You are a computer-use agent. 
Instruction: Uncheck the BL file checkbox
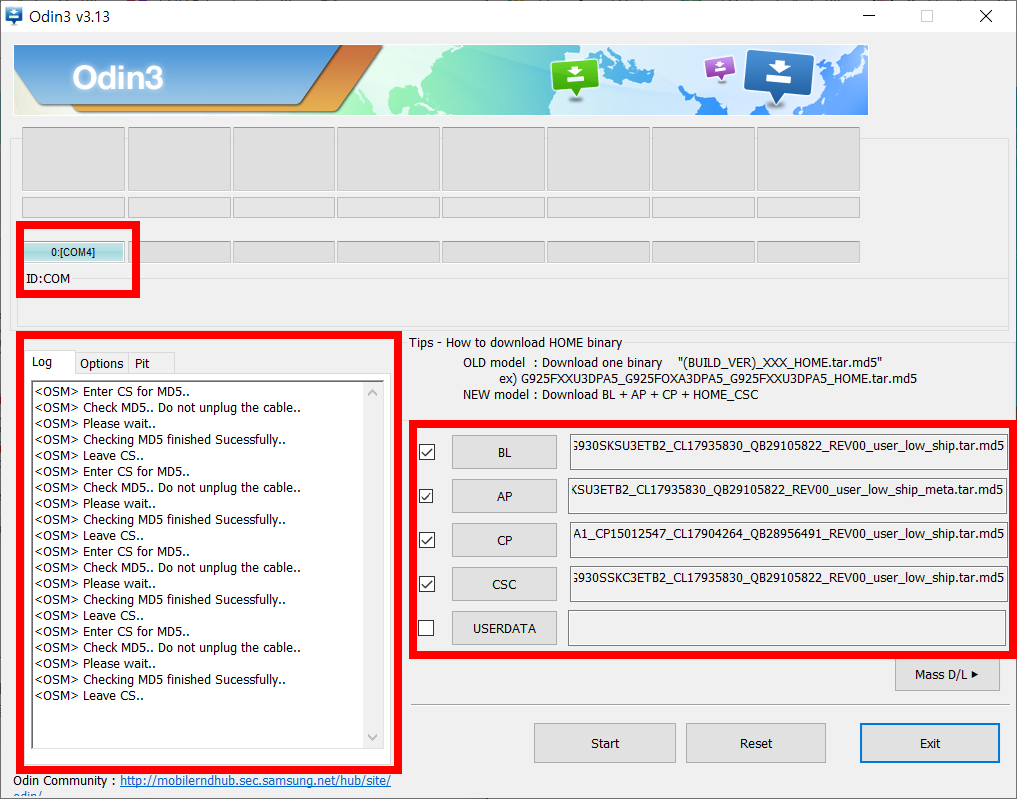click(x=427, y=452)
